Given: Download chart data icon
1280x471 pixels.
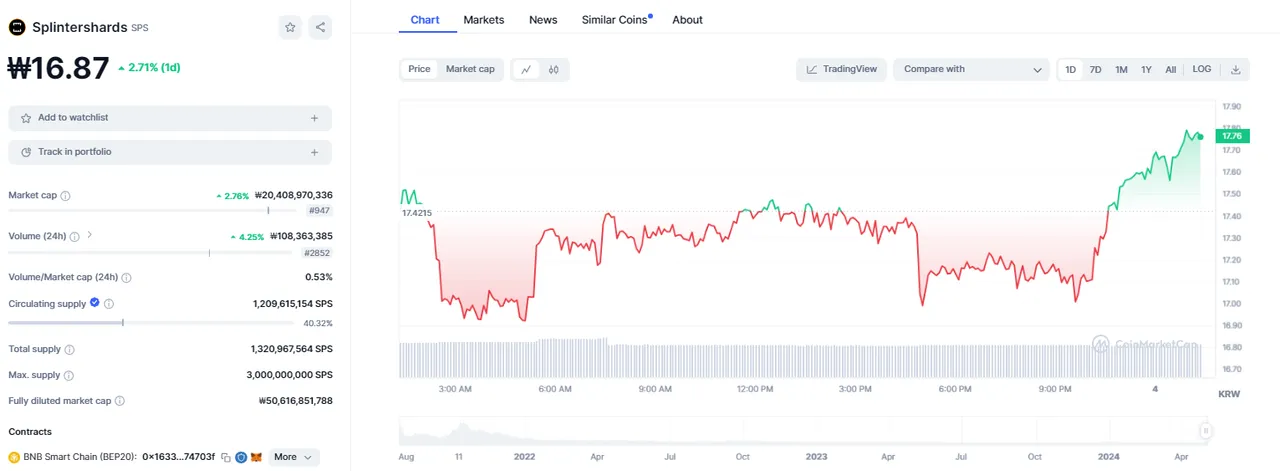Looking at the screenshot, I should coord(1235,69).
